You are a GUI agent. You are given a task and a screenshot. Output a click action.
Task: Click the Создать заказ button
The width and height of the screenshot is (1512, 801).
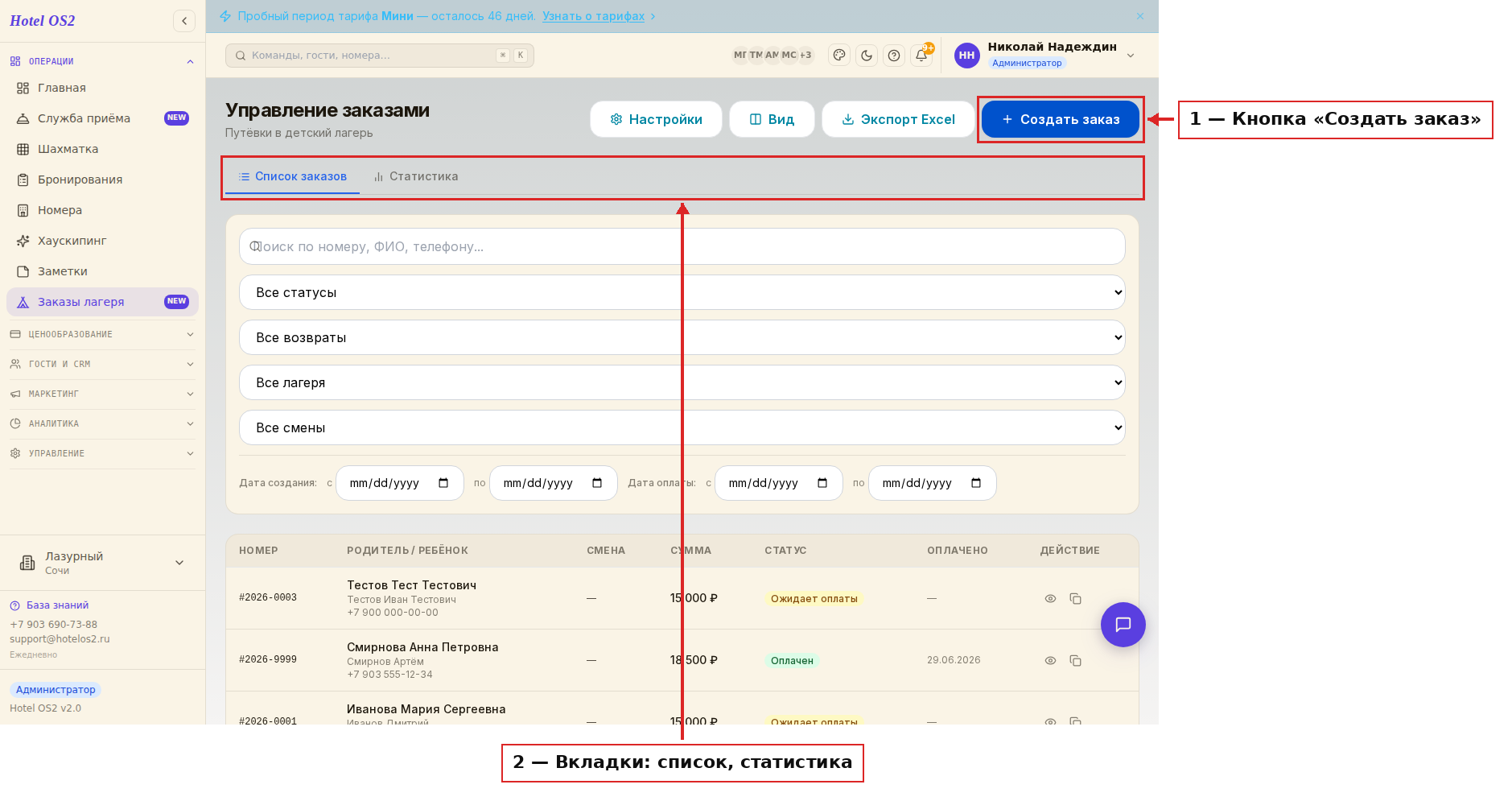pyautogui.click(x=1061, y=119)
